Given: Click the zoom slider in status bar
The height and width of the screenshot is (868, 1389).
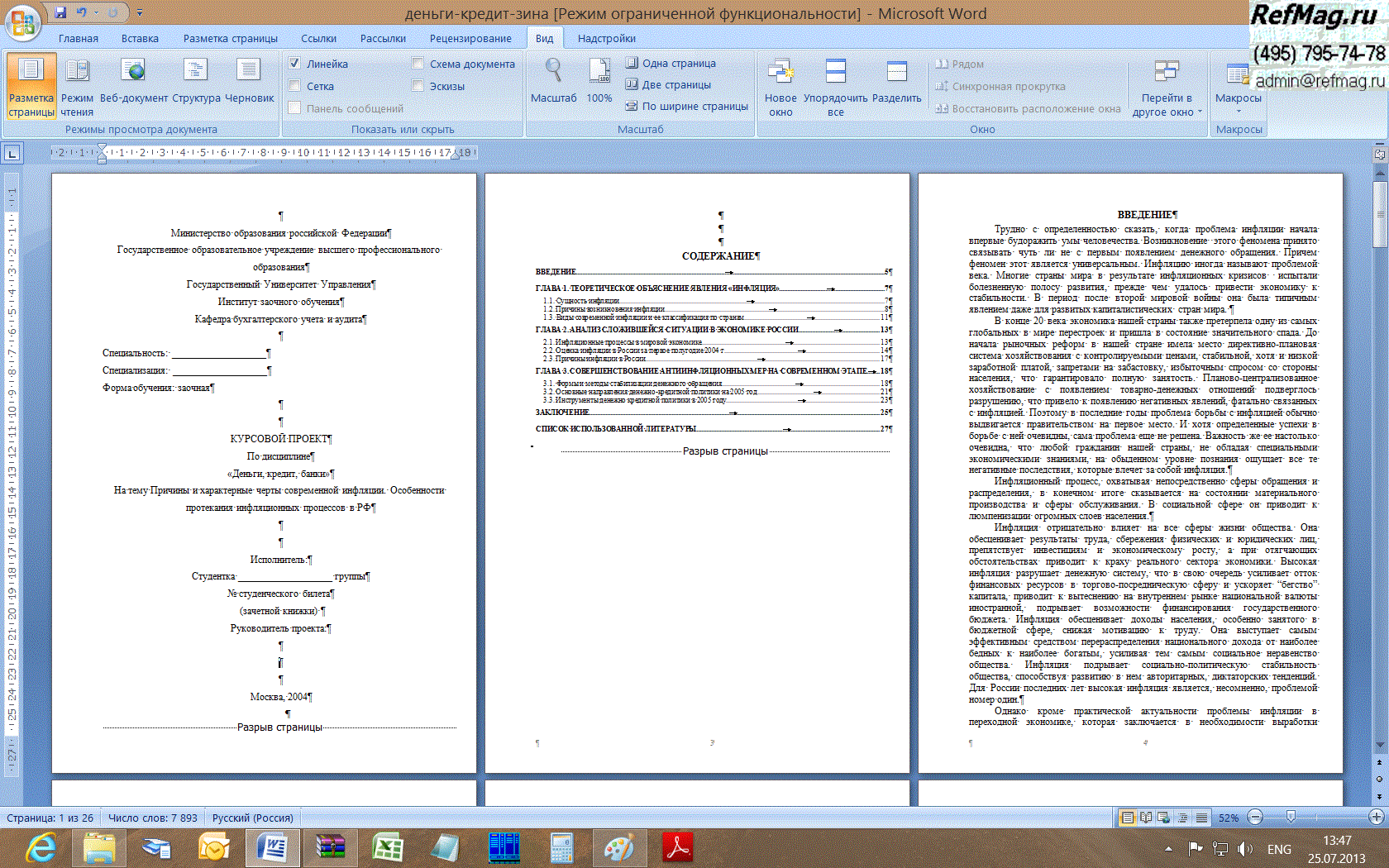Looking at the screenshot, I should point(1291,818).
